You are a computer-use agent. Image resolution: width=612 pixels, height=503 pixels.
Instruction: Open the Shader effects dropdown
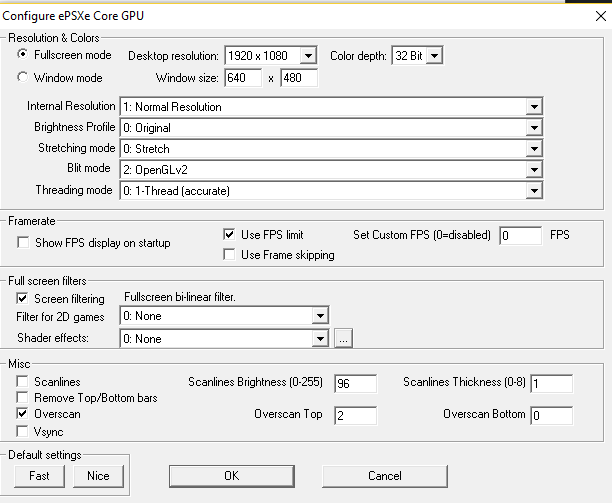(224, 339)
